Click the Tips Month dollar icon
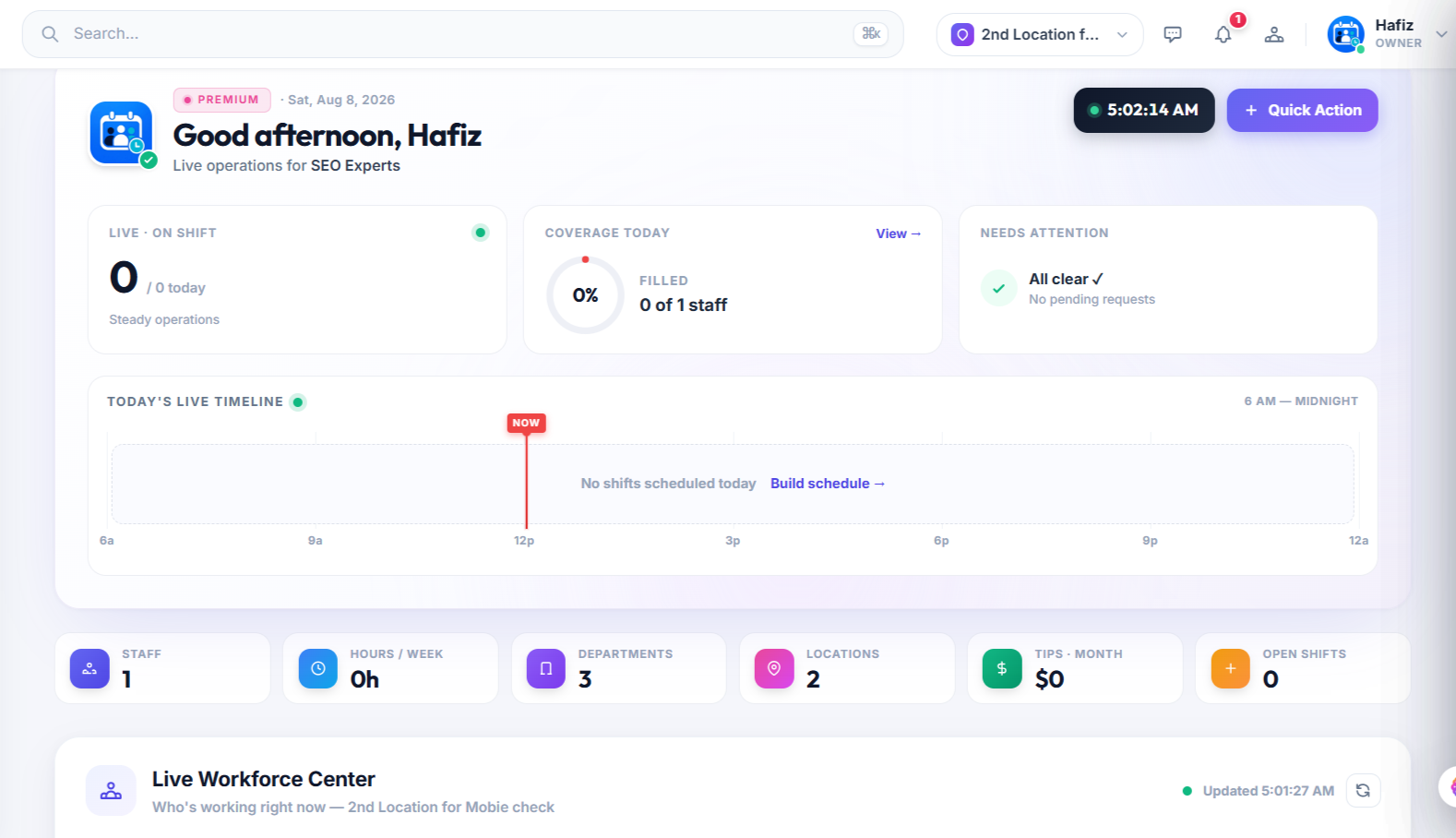 tap(1002, 668)
